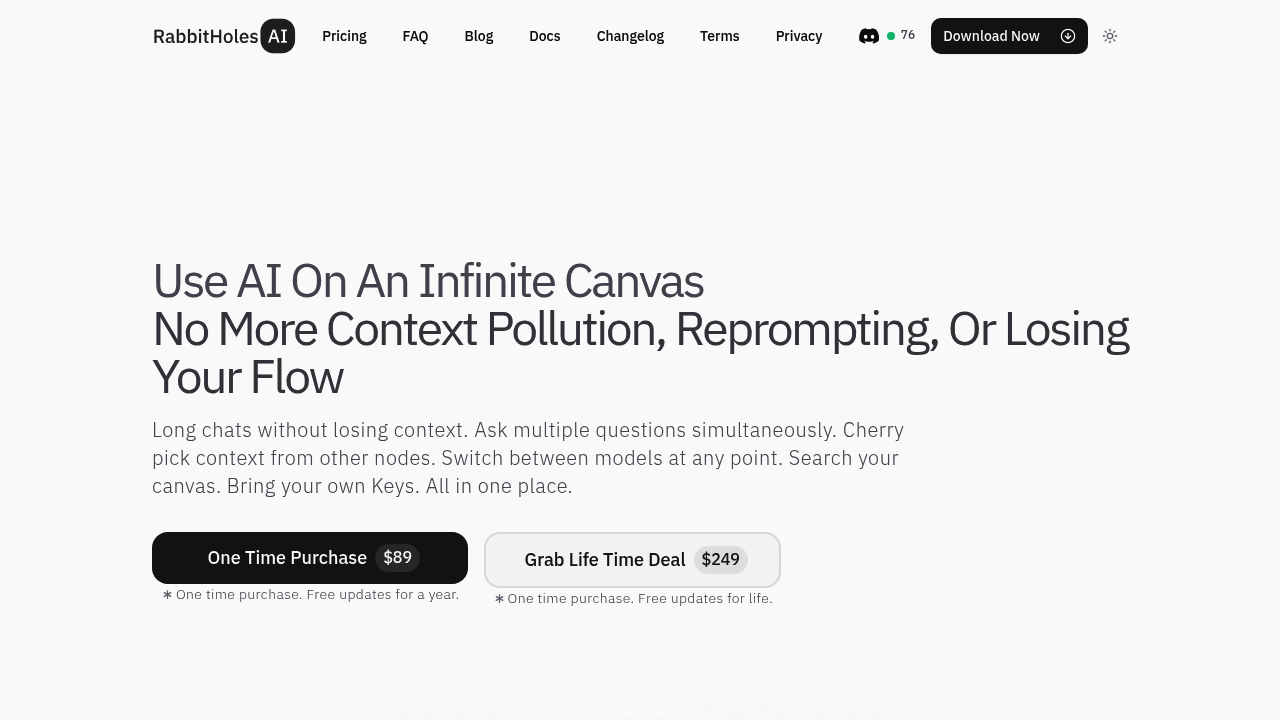
Task: Open the Discord community icon
Action: point(869,36)
